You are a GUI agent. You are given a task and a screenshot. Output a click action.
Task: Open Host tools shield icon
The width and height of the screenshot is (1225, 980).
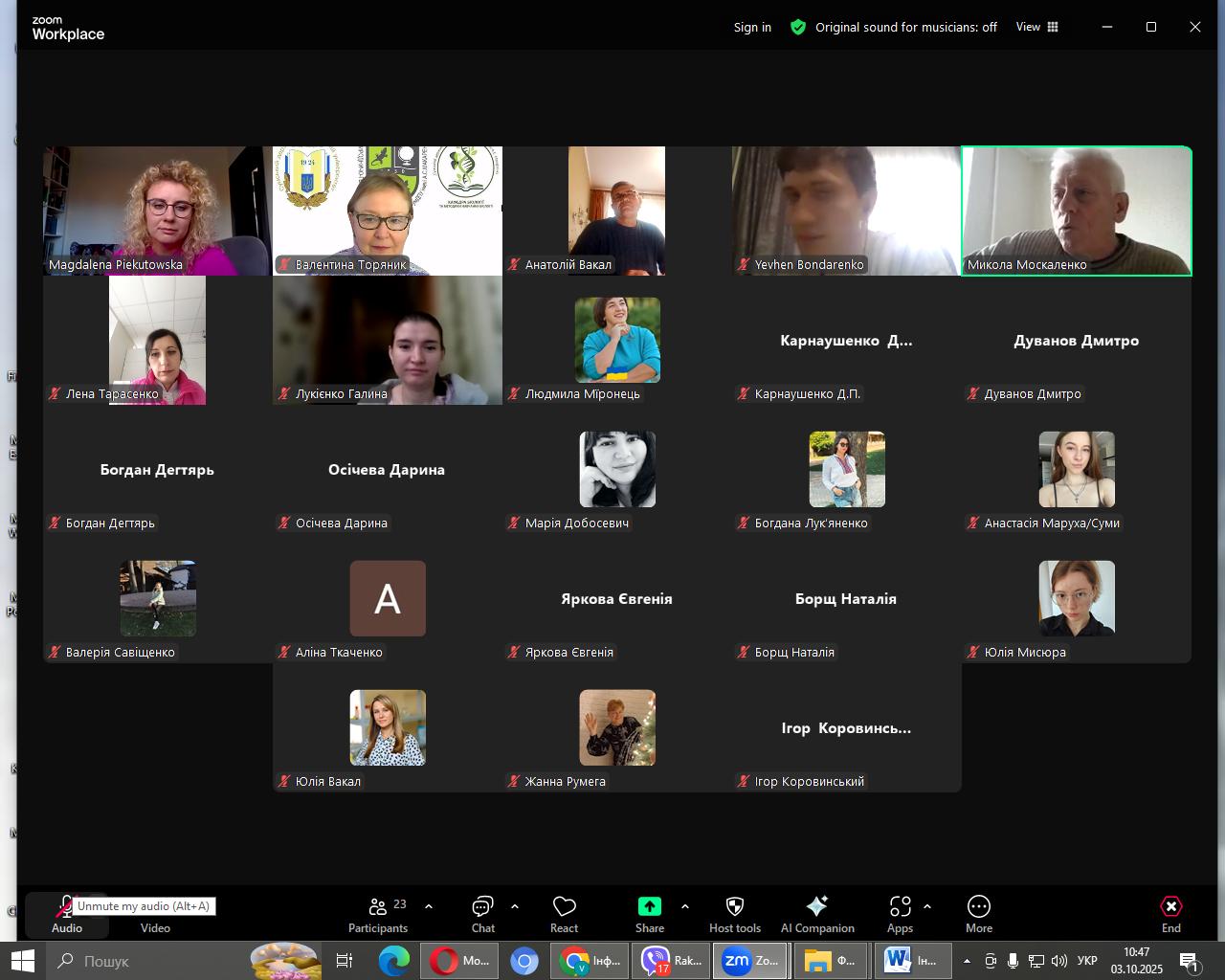tap(734, 906)
